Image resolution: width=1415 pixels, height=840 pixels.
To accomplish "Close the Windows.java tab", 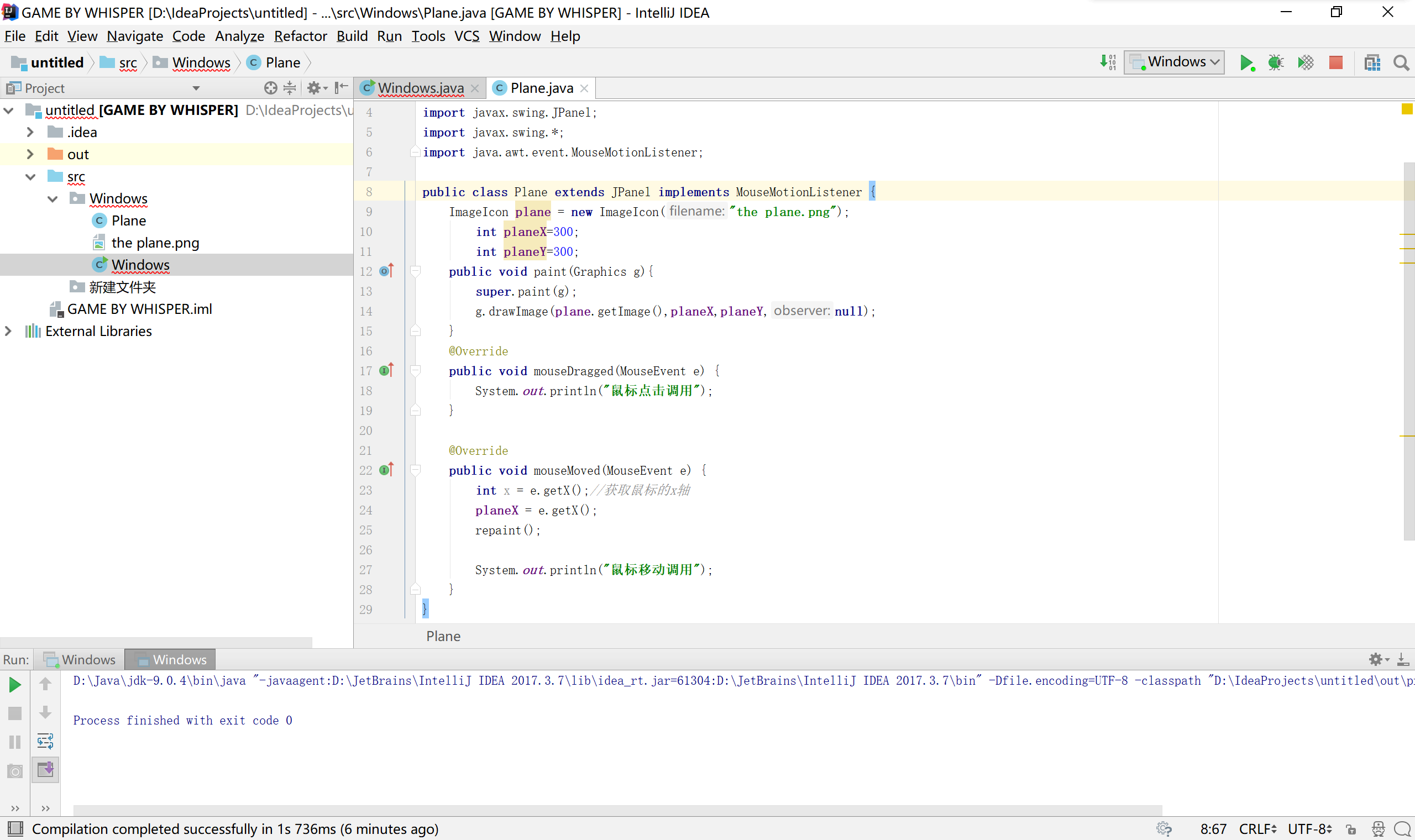I will click(475, 88).
